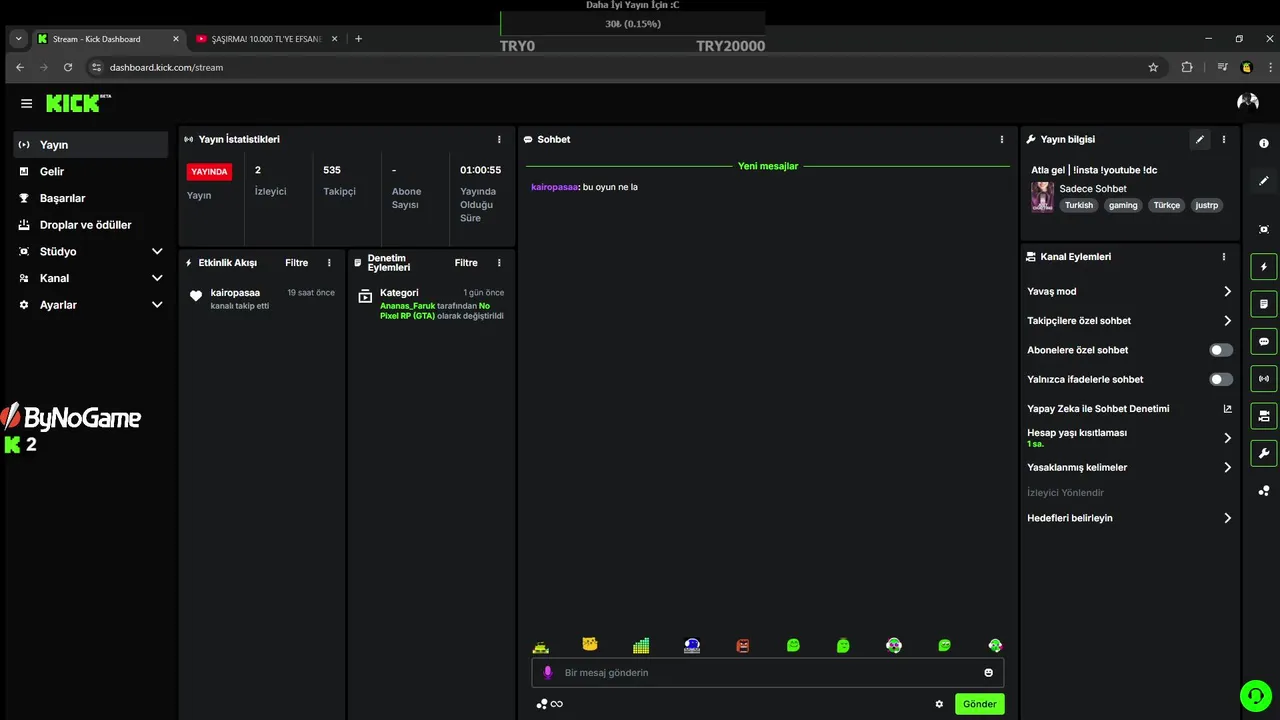The image size is (1280, 720).
Task: Edit stream info with the pencil button
Action: click(1200, 139)
